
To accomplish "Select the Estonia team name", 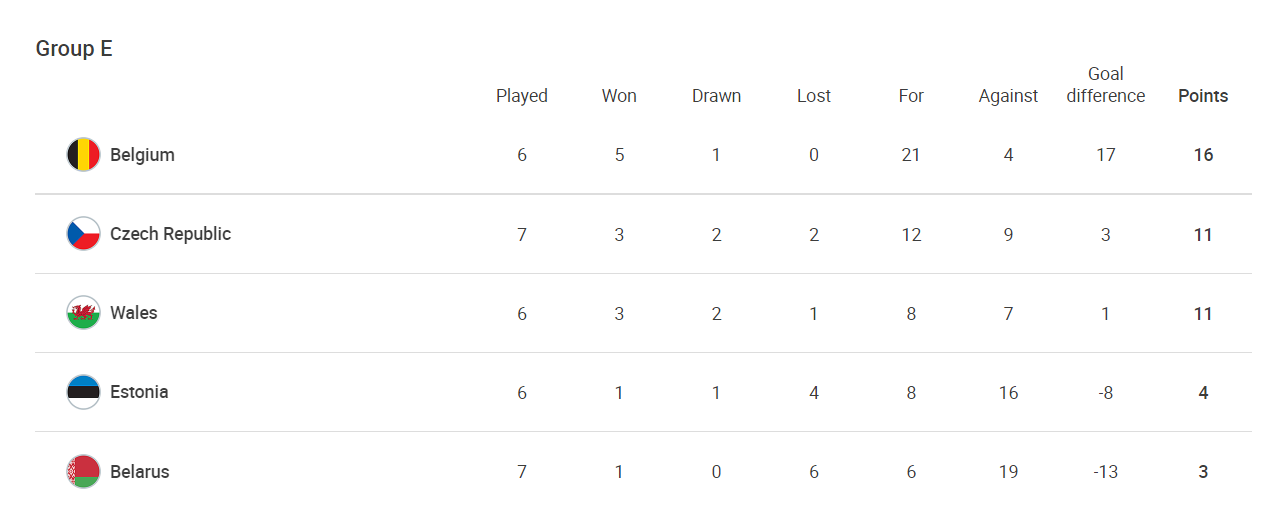I will pos(139,392).
